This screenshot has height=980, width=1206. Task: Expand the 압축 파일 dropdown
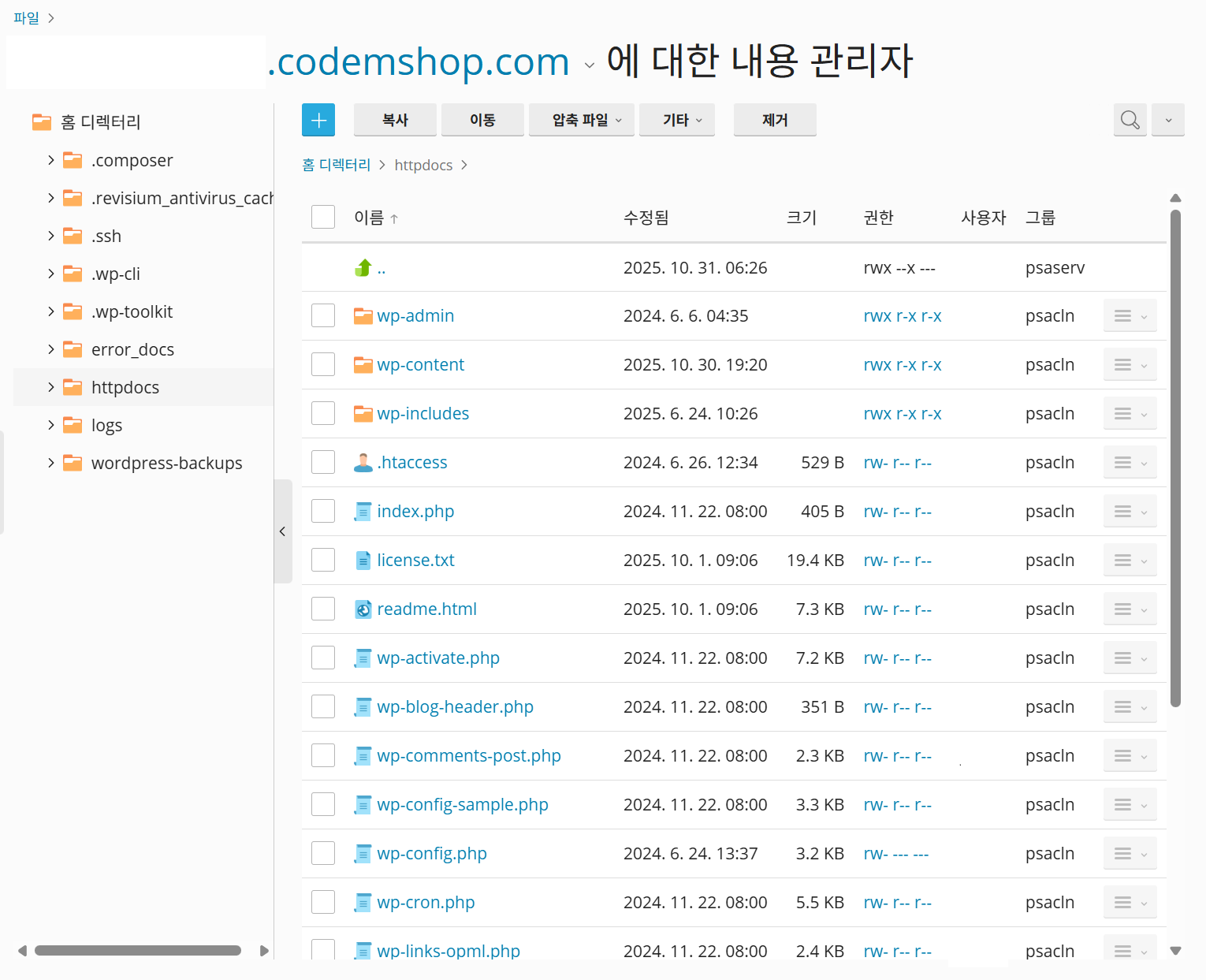point(582,120)
